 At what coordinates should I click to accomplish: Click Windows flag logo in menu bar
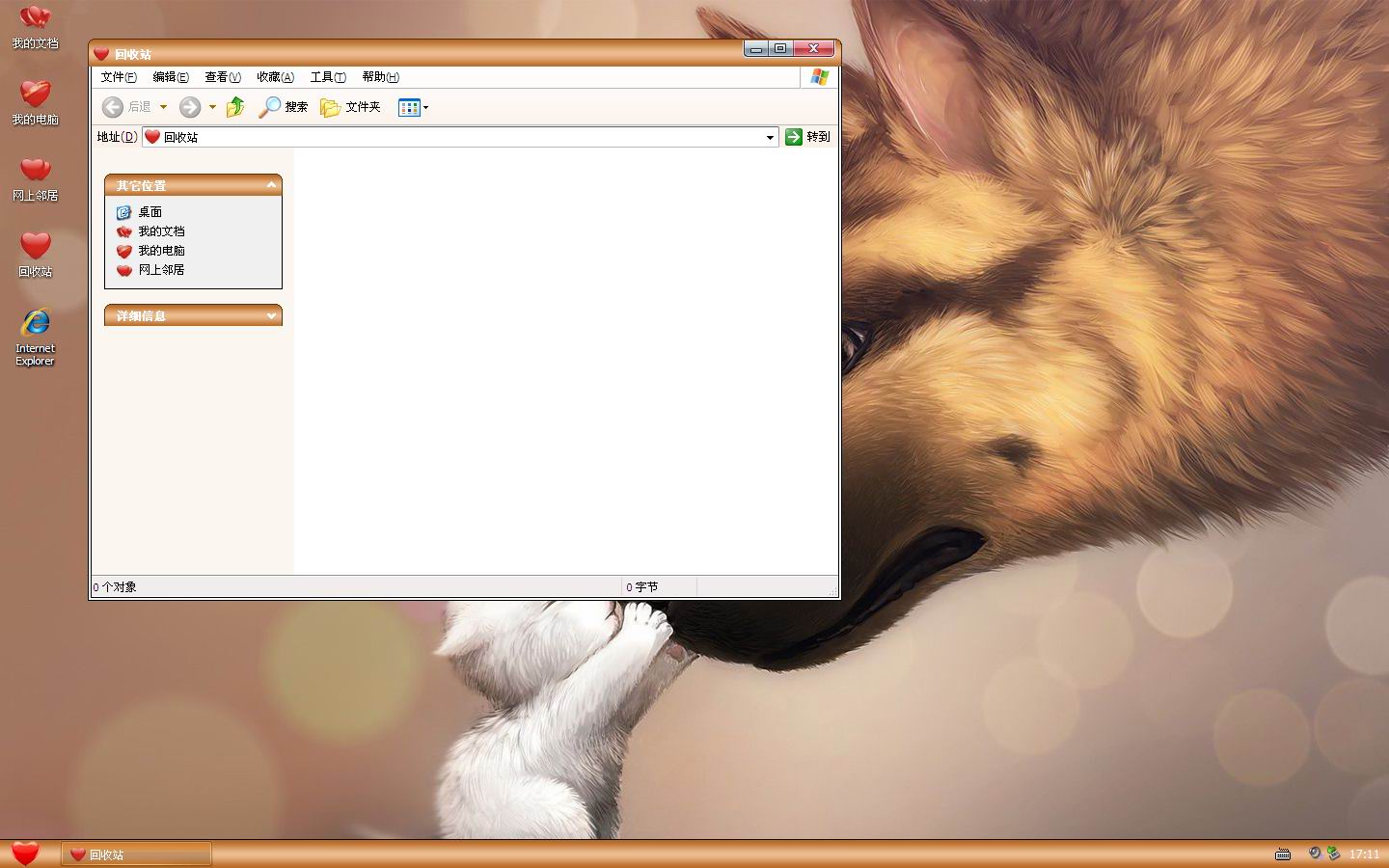[820, 77]
